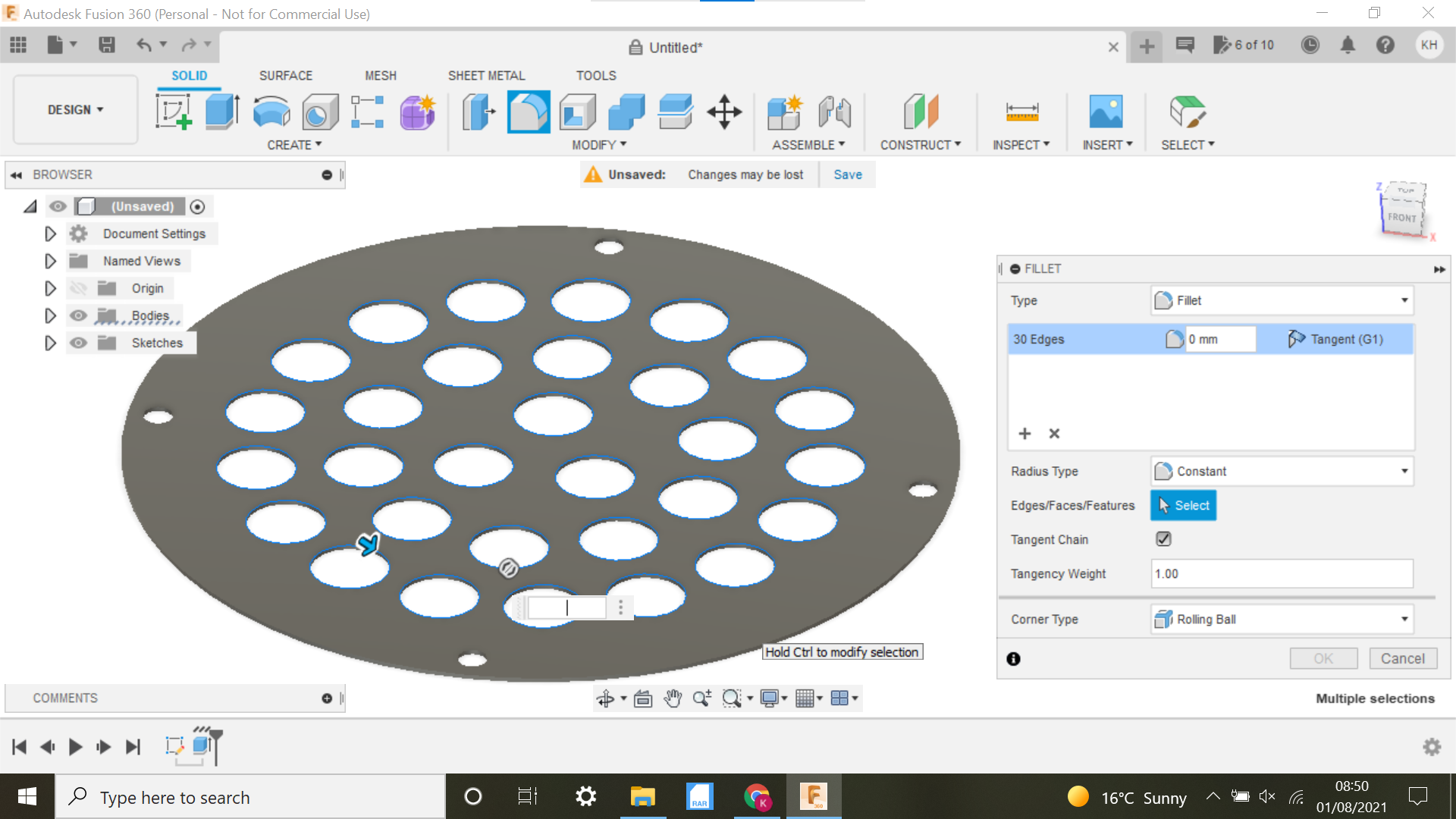Click Save in the unsaved changes banner
This screenshot has height=819, width=1456.
tap(847, 174)
